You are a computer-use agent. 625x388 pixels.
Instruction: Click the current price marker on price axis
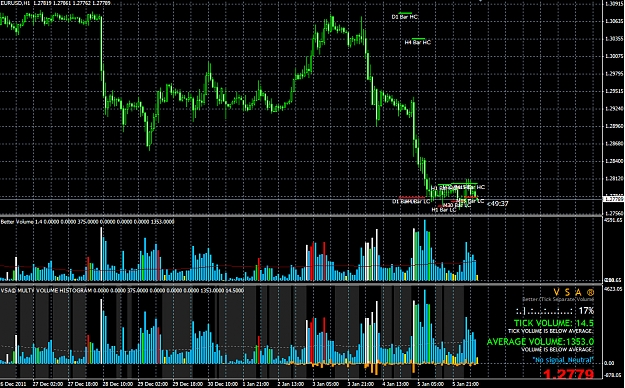tap(614, 199)
